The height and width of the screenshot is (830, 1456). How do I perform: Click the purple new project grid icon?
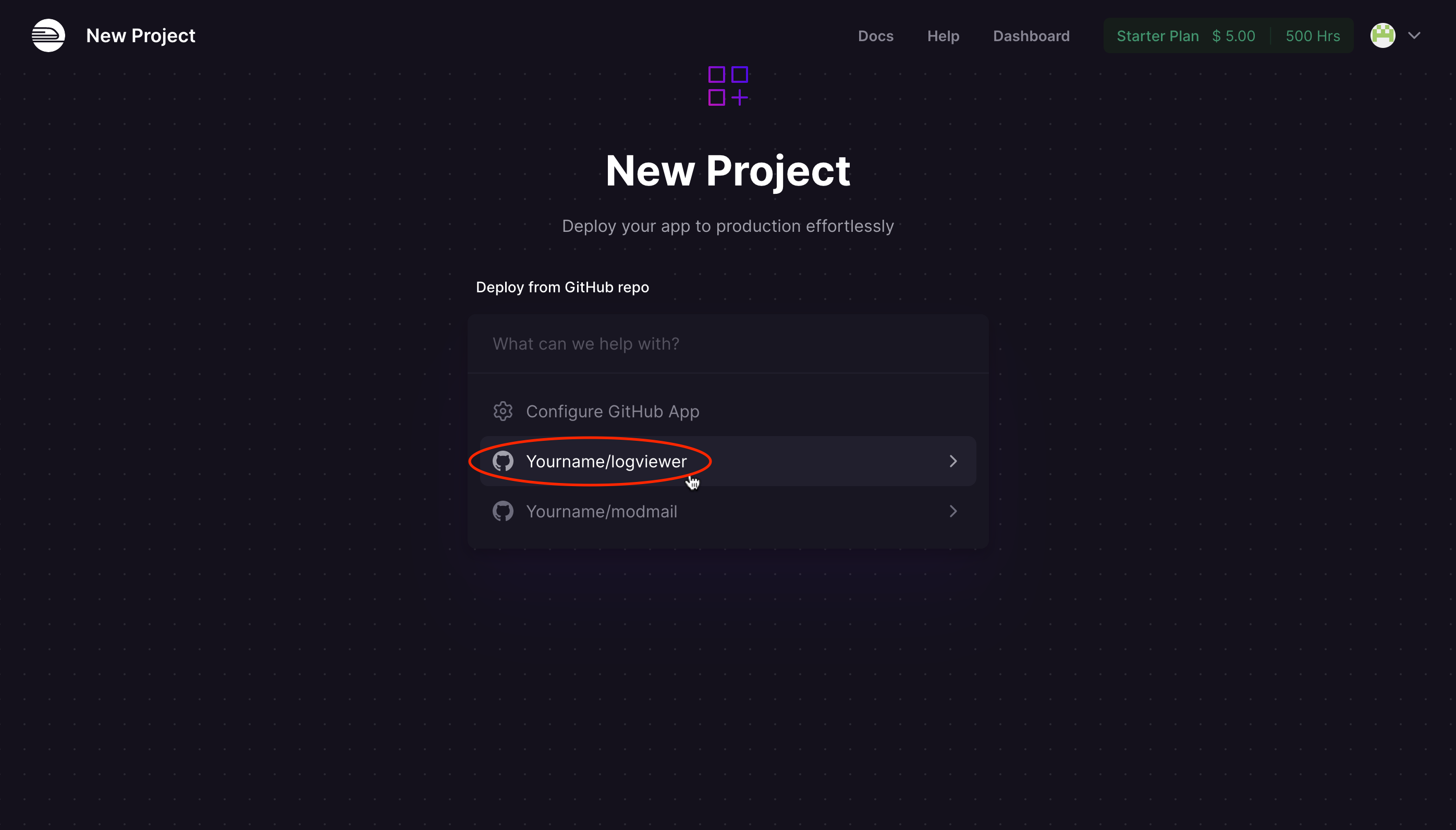(728, 86)
